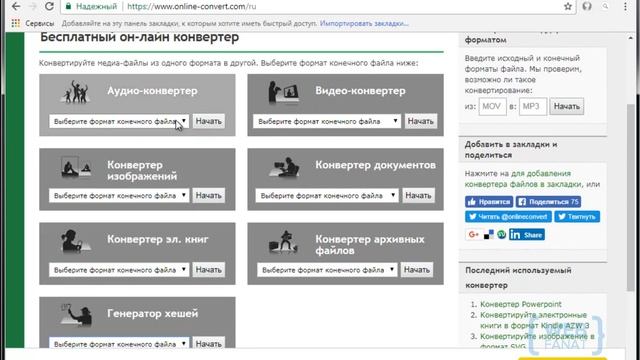Share via the StumbleUpon icon
This screenshot has width=640, height=360.
501,235
